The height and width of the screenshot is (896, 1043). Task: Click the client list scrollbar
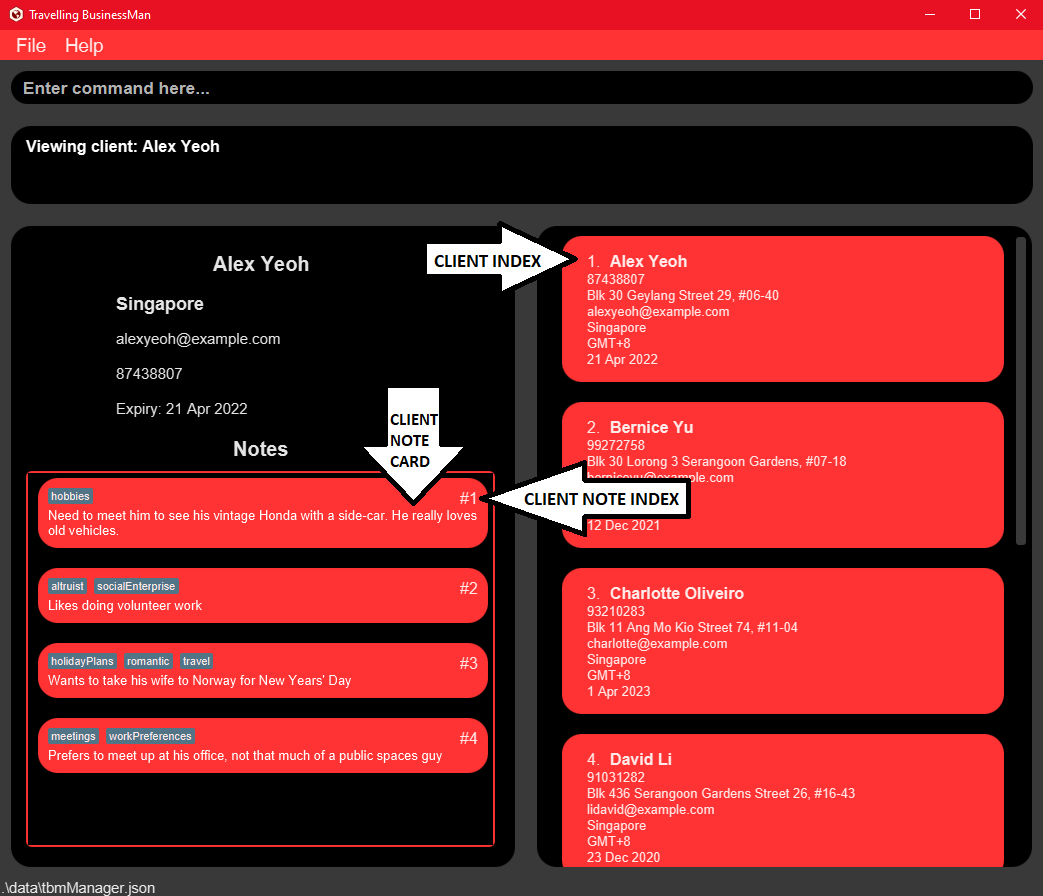[x=1020, y=391]
